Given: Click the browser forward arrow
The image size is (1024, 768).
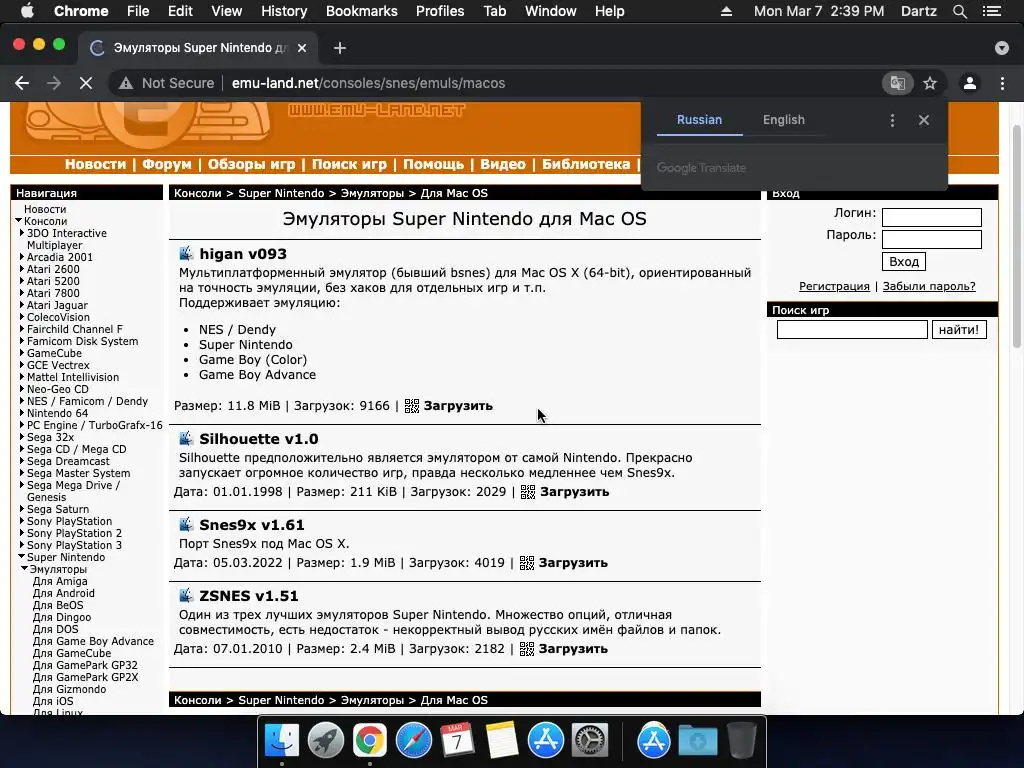Looking at the screenshot, I should [x=54, y=83].
